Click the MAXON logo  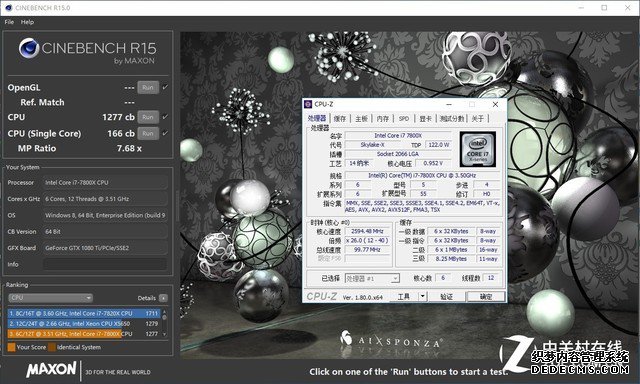[51, 370]
